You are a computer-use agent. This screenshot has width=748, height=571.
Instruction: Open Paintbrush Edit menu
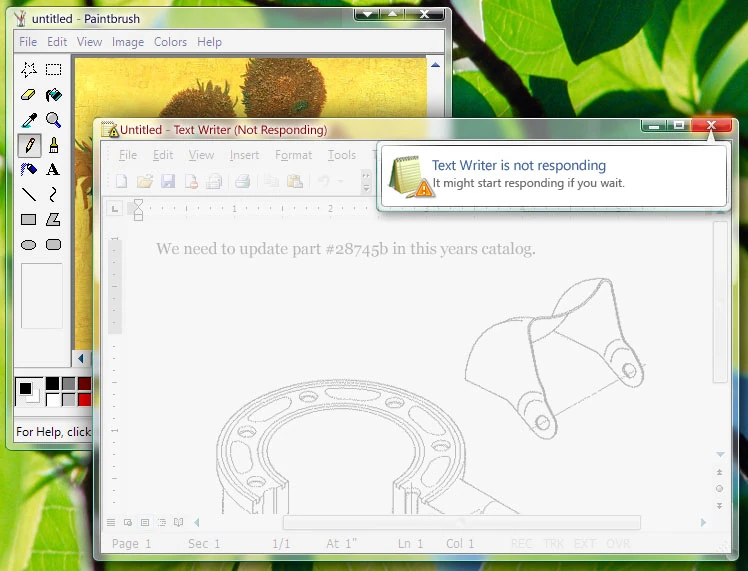tap(57, 42)
